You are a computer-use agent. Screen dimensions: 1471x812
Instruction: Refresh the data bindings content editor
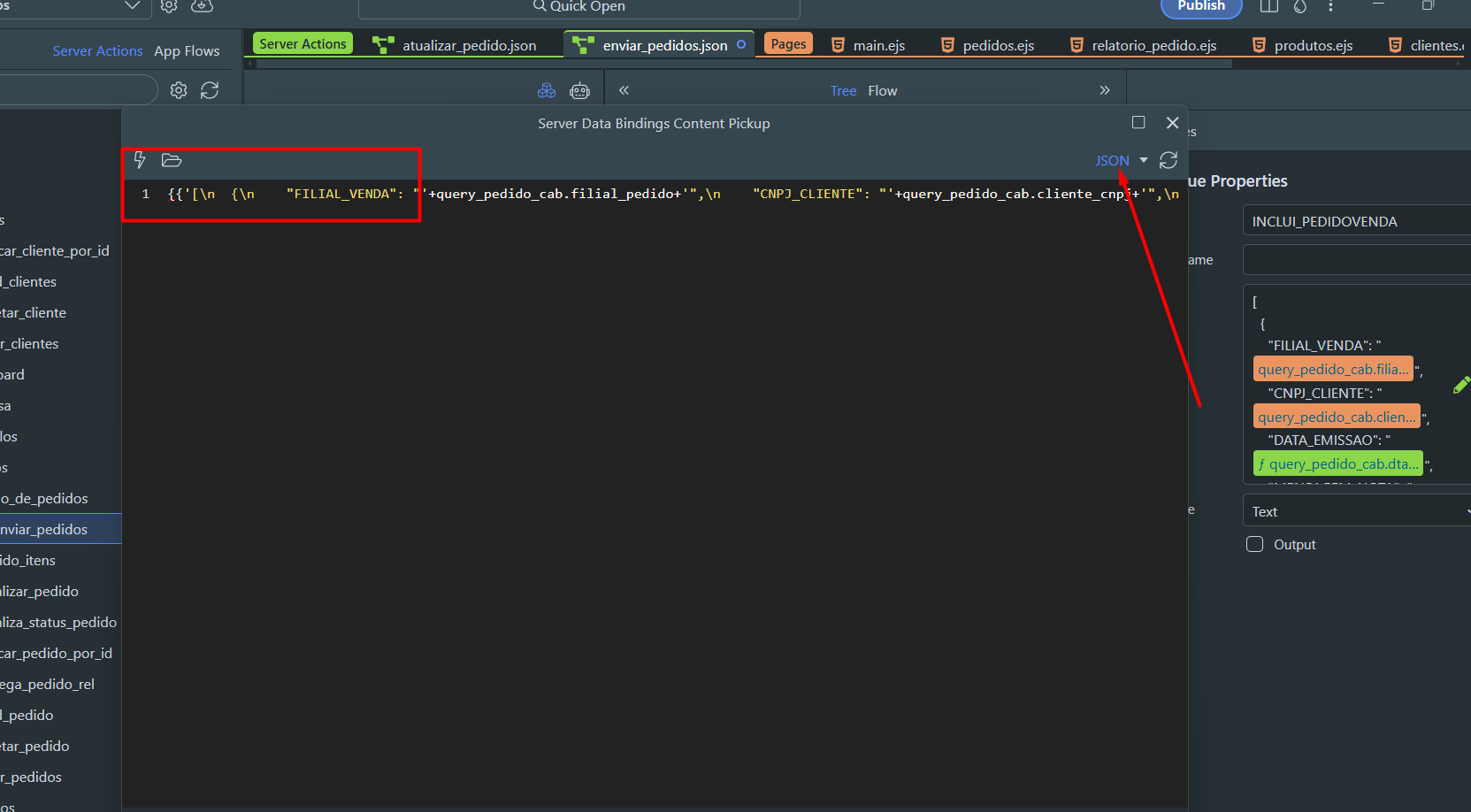click(x=1168, y=160)
